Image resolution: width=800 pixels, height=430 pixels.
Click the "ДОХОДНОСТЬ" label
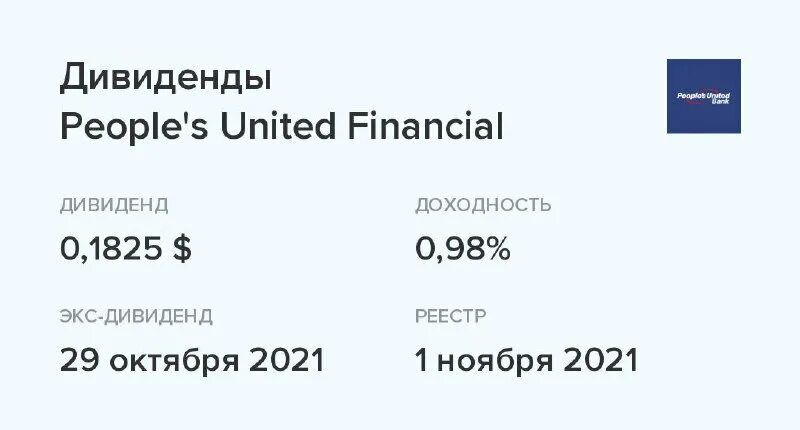[x=483, y=206]
